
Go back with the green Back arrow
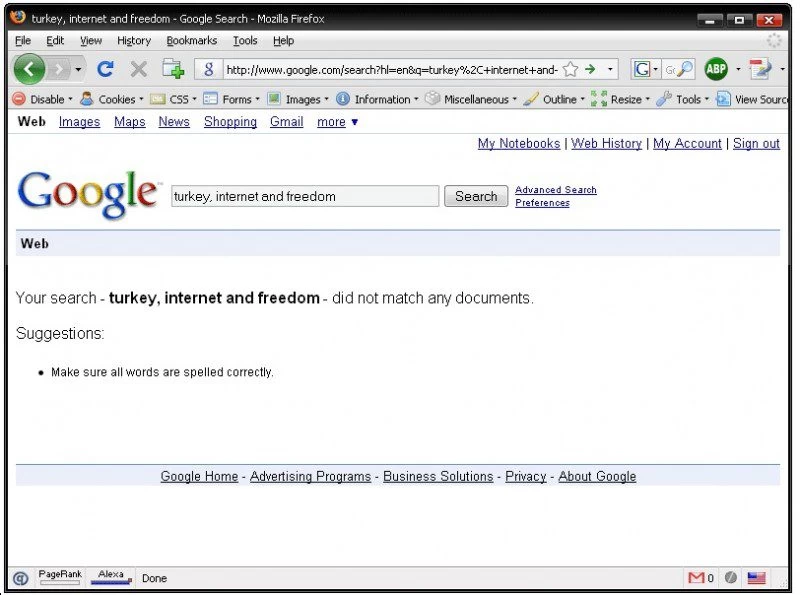click(x=29, y=69)
